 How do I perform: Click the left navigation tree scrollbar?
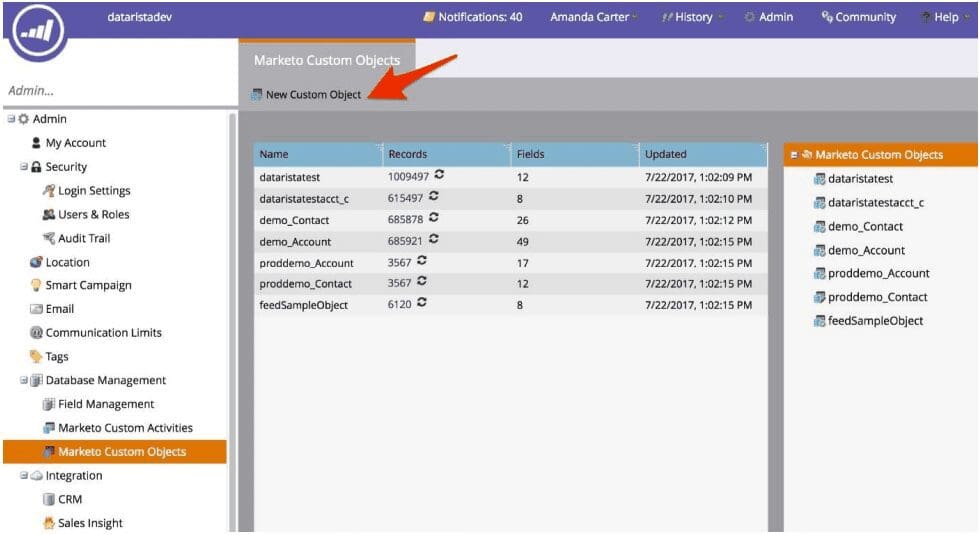(x=233, y=321)
